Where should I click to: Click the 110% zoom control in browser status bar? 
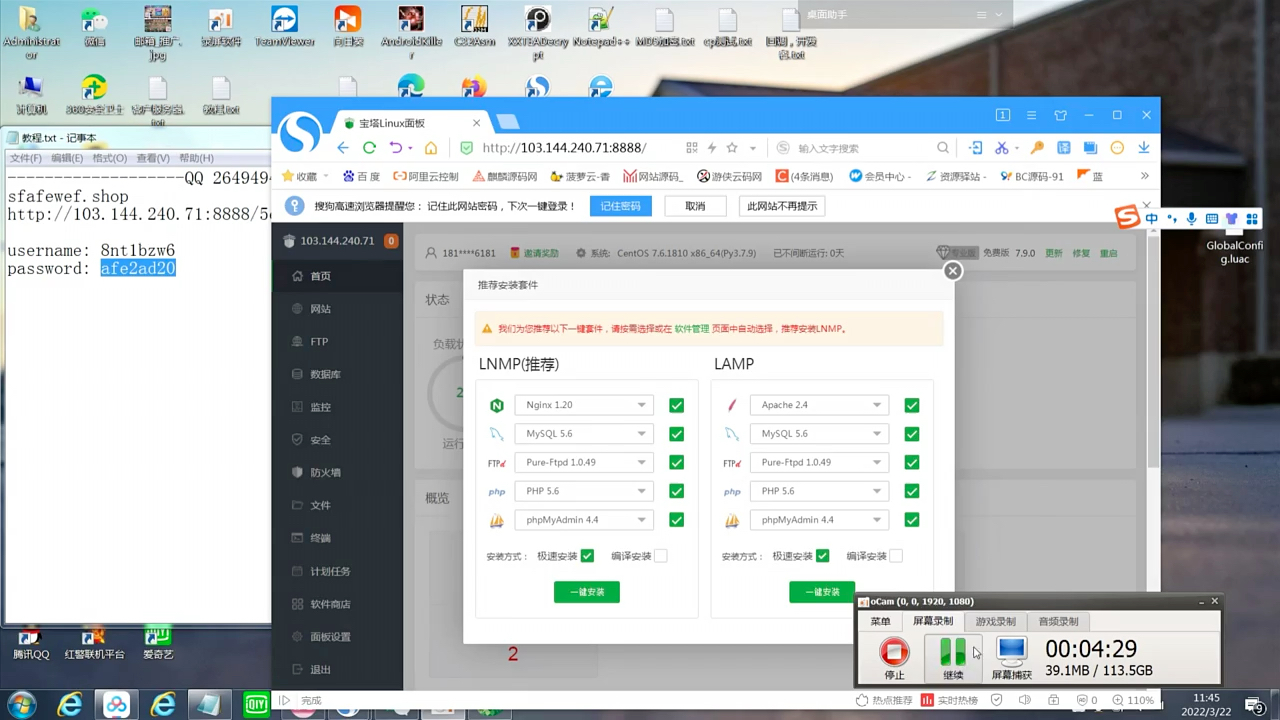coord(1133,701)
